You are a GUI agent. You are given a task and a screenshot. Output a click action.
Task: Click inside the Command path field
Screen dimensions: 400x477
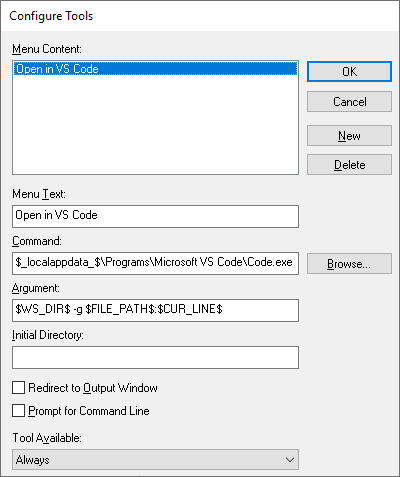[x=155, y=263]
